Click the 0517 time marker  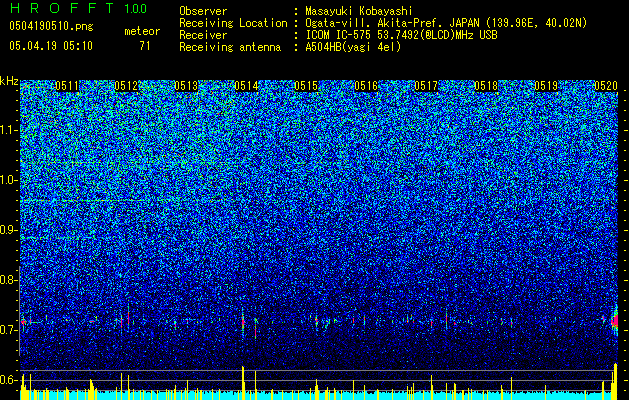[426, 86]
